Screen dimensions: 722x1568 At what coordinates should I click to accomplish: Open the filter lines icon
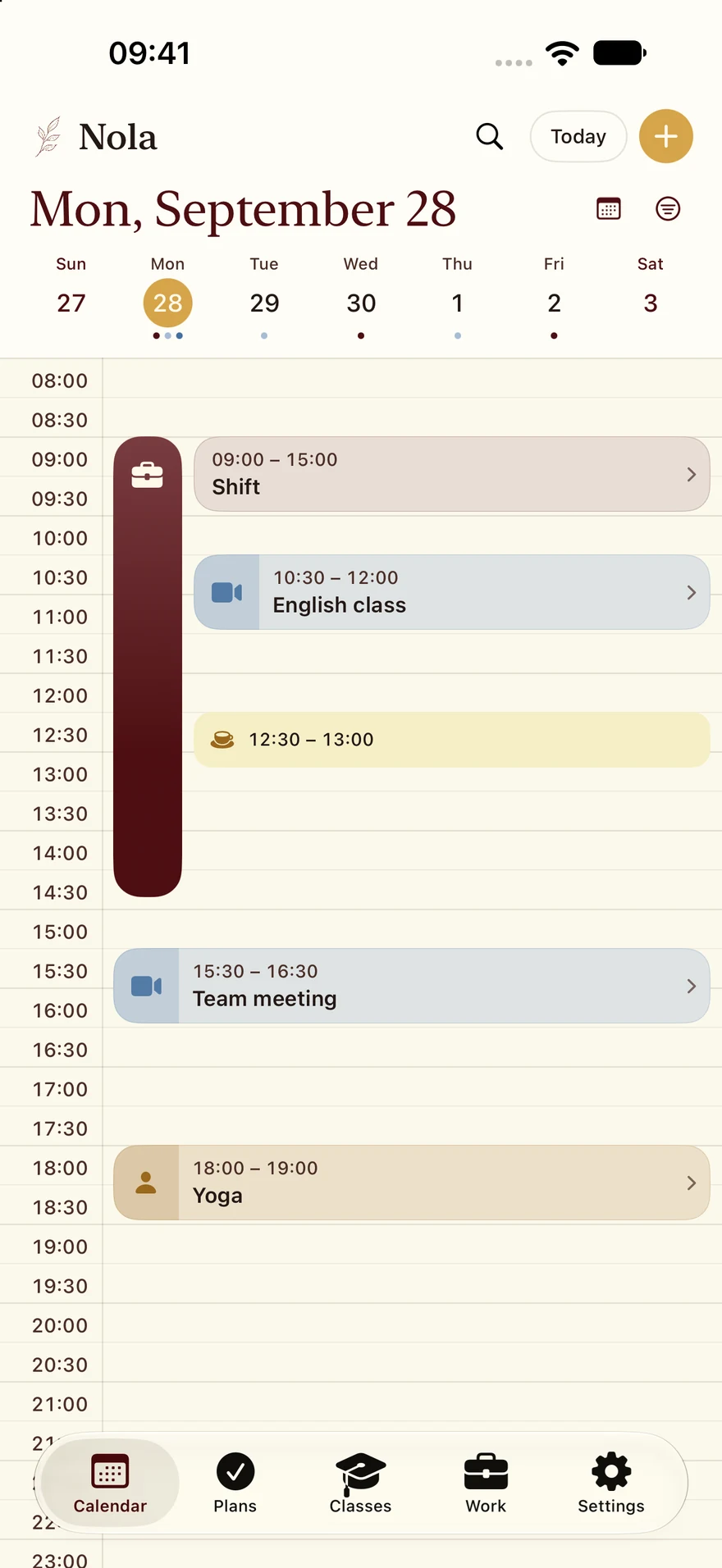point(668,209)
